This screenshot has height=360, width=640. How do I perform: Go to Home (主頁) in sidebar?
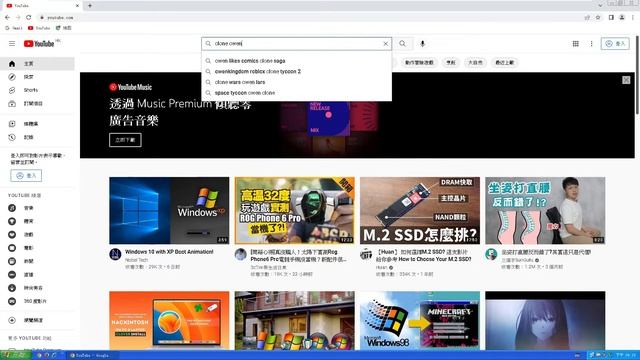pyautogui.click(x=37, y=64)
